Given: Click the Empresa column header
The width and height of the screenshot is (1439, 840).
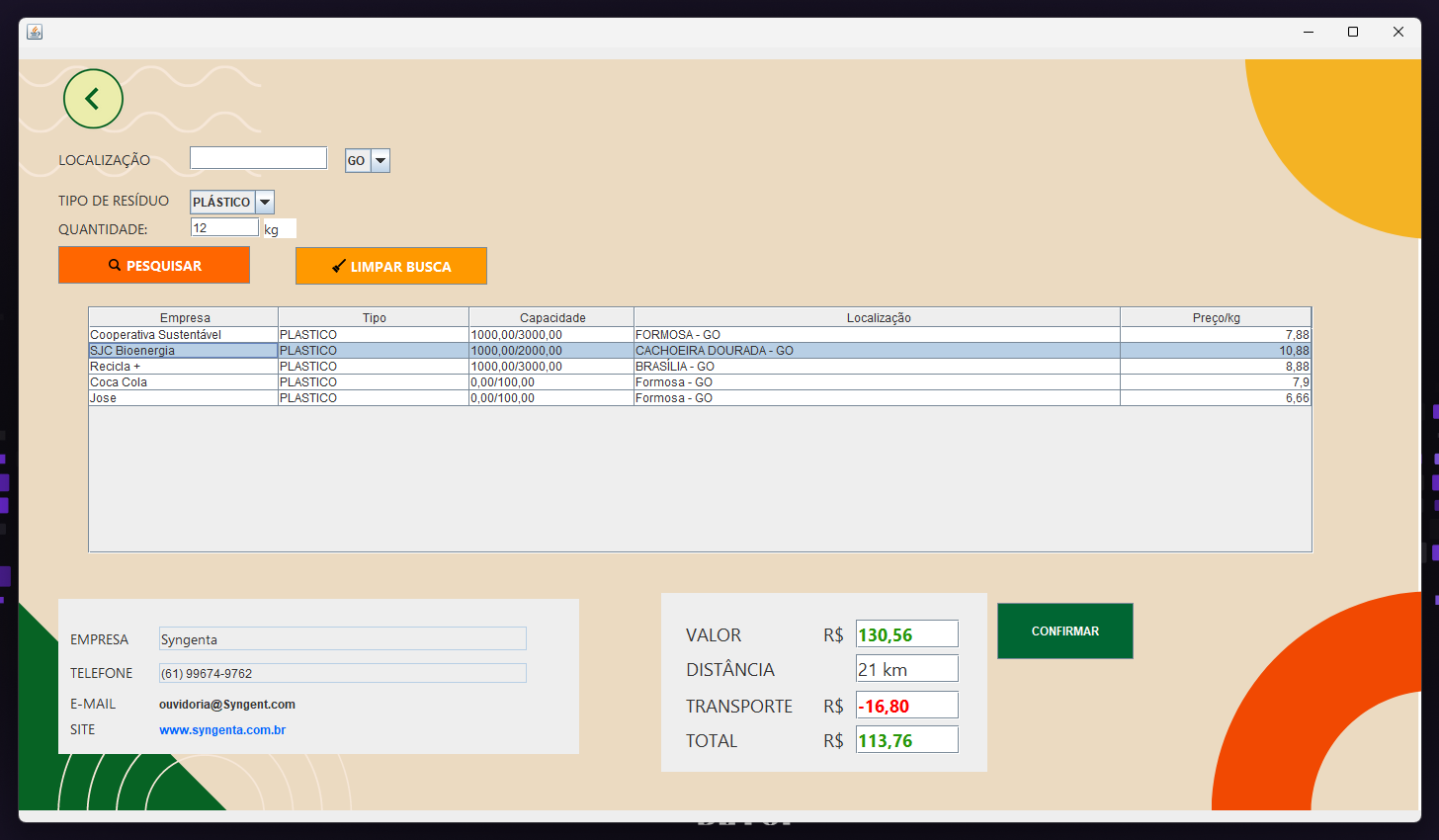Looking at the screenshot, I should (184, 317).
